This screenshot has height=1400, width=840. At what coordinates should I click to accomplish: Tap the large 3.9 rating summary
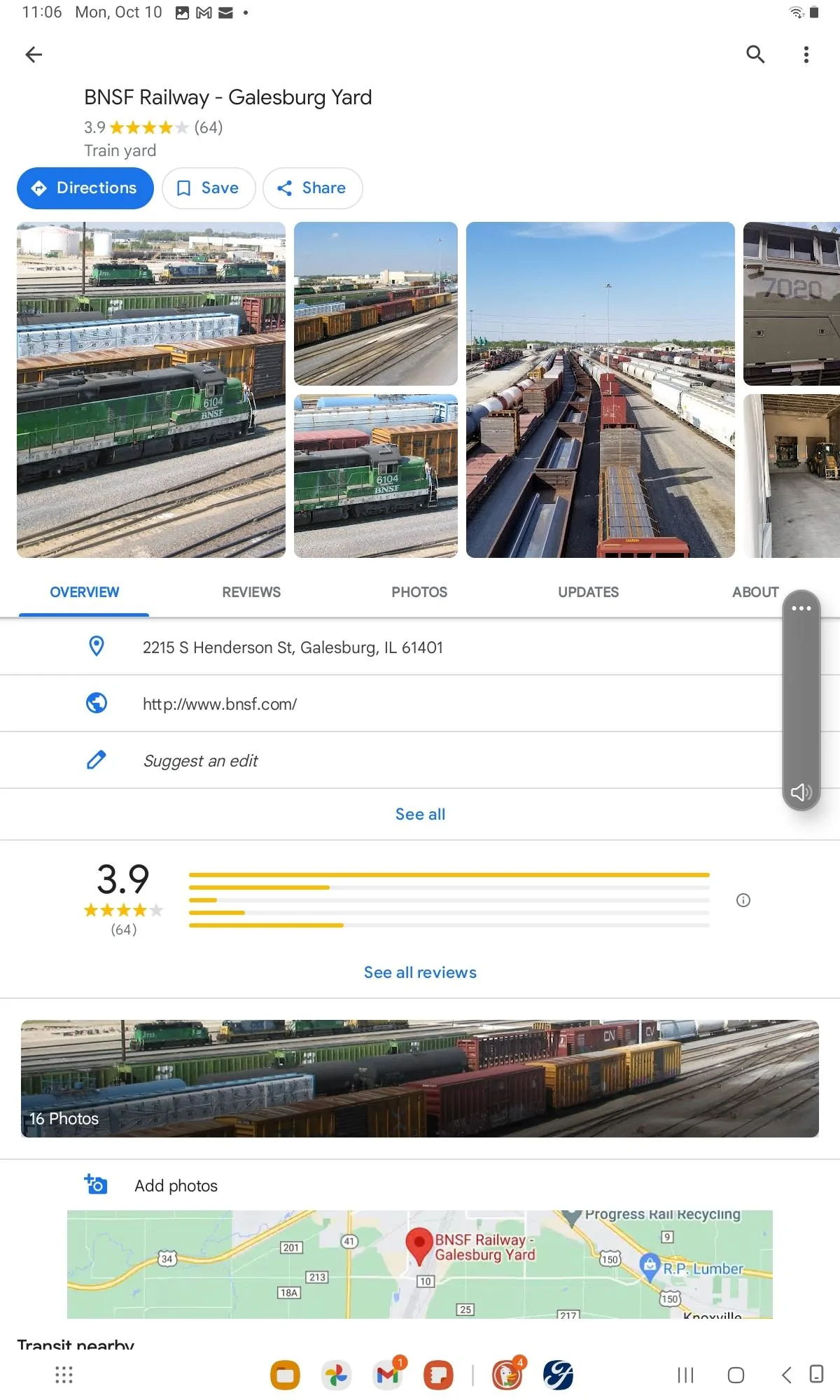pyautogui.click(x=123, y=879)
